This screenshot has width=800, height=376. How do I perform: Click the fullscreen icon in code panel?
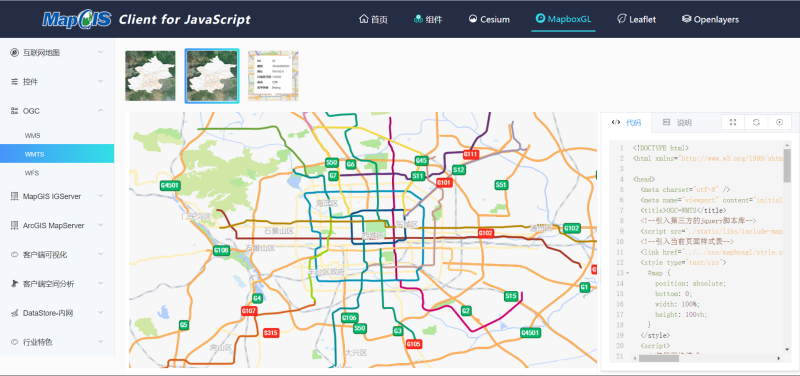(733, 122)
